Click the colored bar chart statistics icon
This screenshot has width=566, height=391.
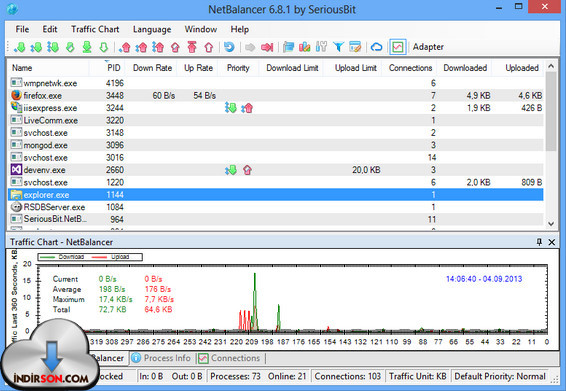(305, 47)
